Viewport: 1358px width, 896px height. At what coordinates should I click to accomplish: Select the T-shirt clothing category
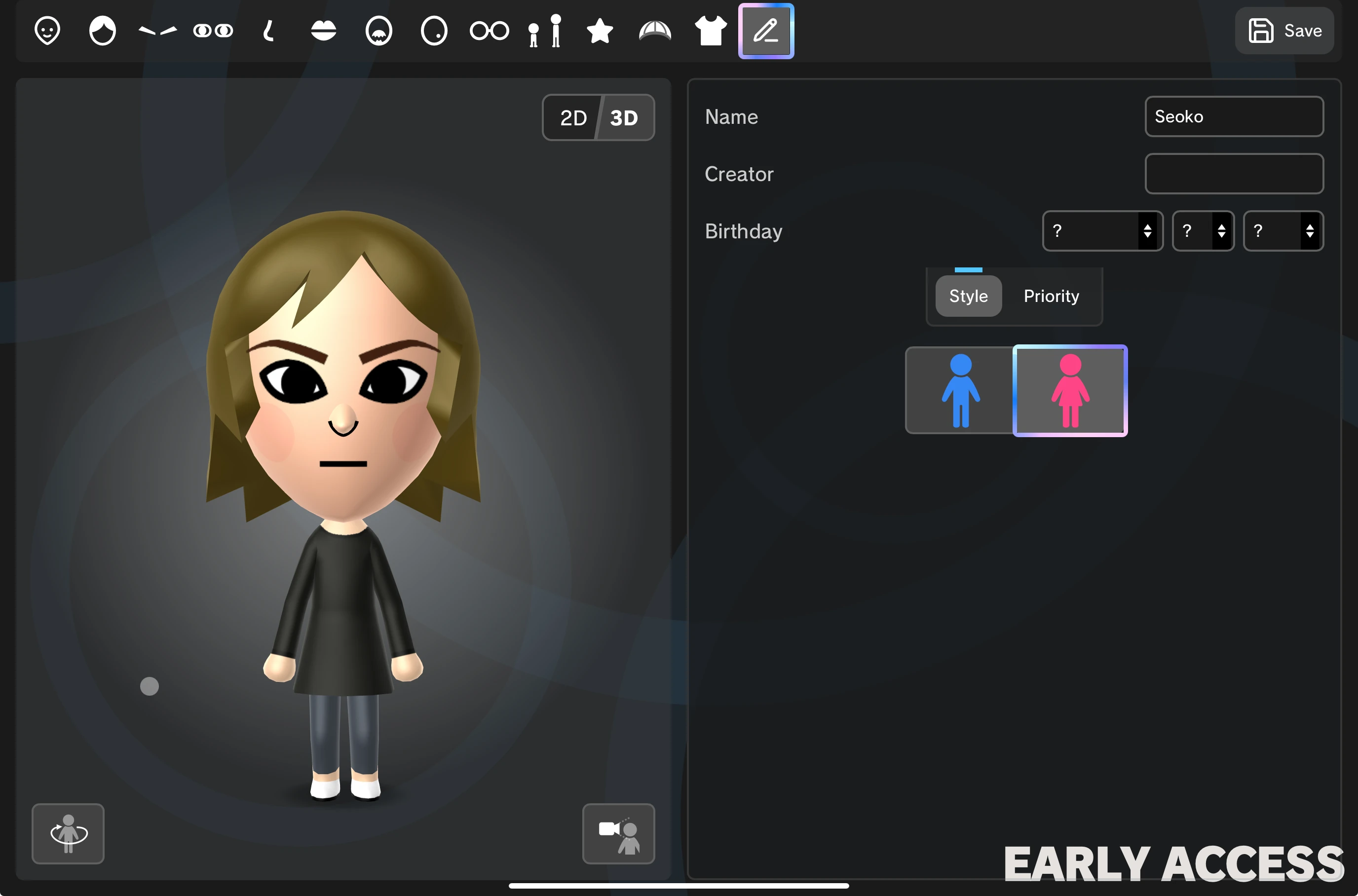[x=711, y=31]
